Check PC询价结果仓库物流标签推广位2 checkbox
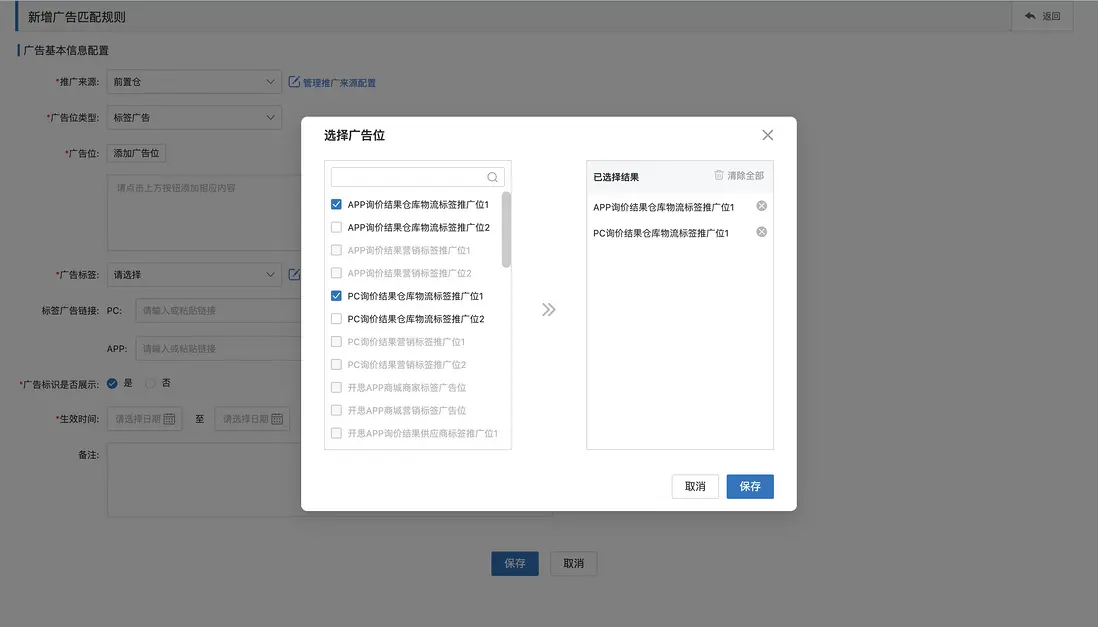Image resolution: width=1098 pixels, height=627 pixels. pos(336,319)
